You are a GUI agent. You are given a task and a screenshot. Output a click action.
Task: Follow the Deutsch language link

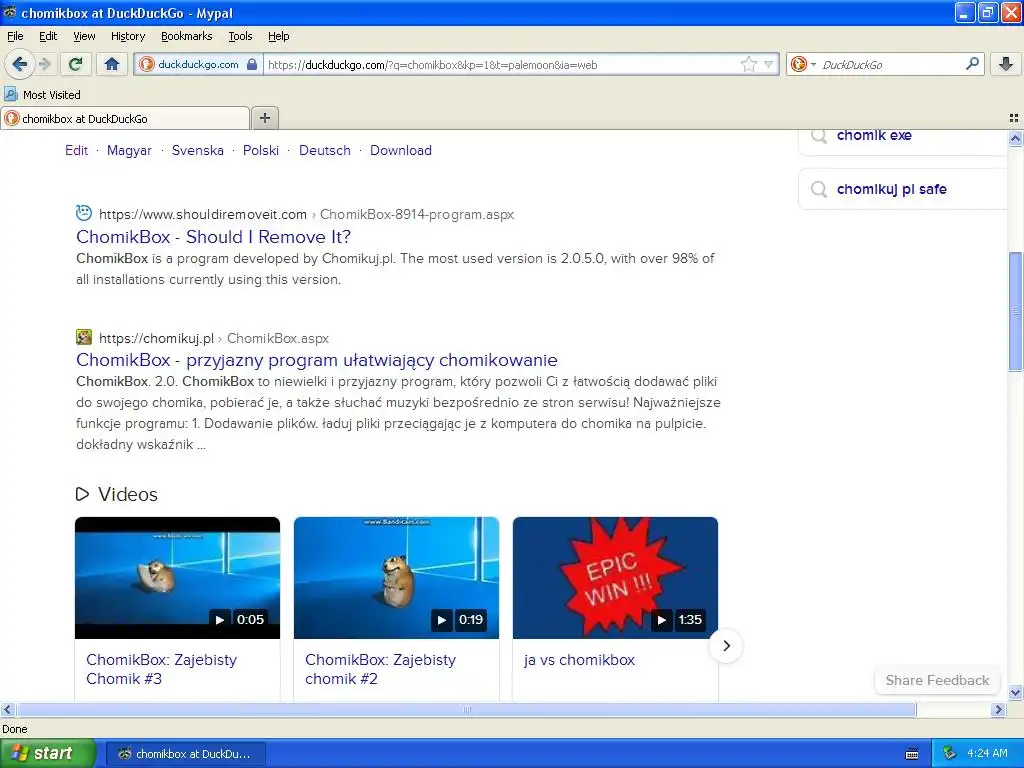pos(325,150)
